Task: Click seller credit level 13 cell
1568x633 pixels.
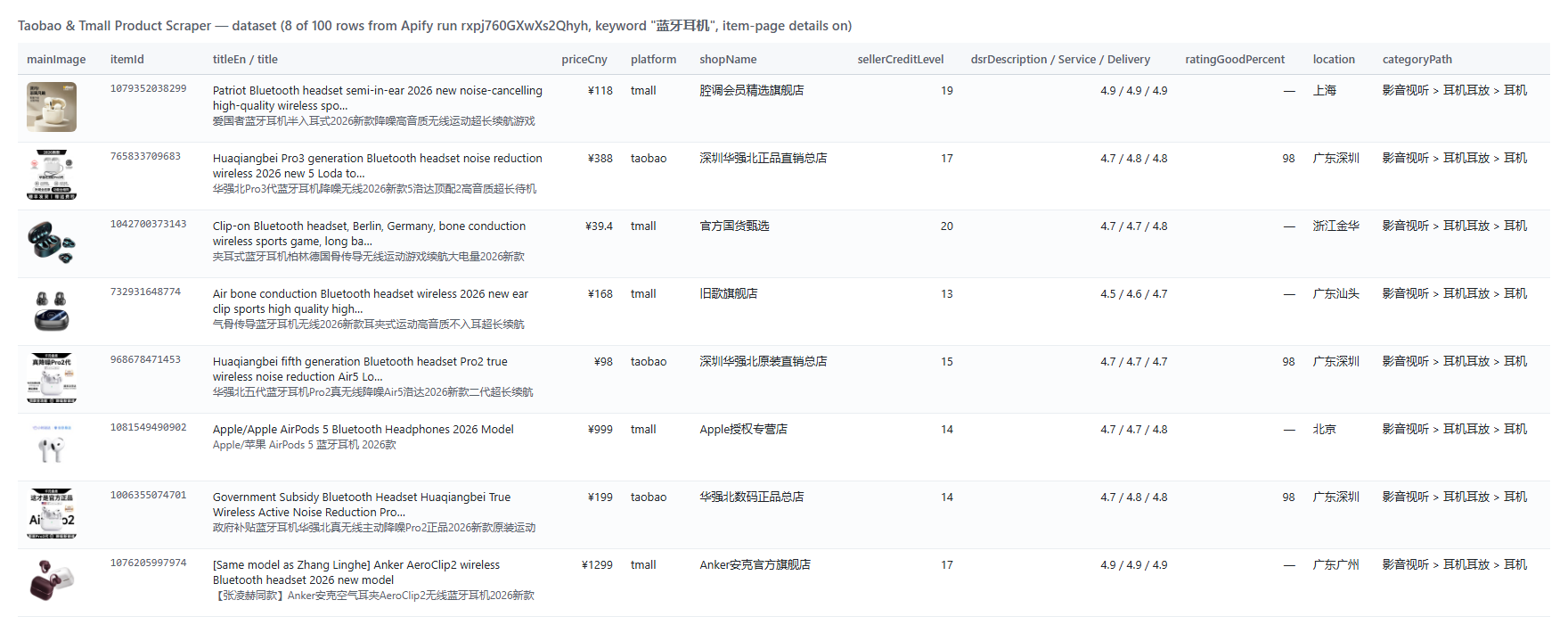Action: [947, 294]
